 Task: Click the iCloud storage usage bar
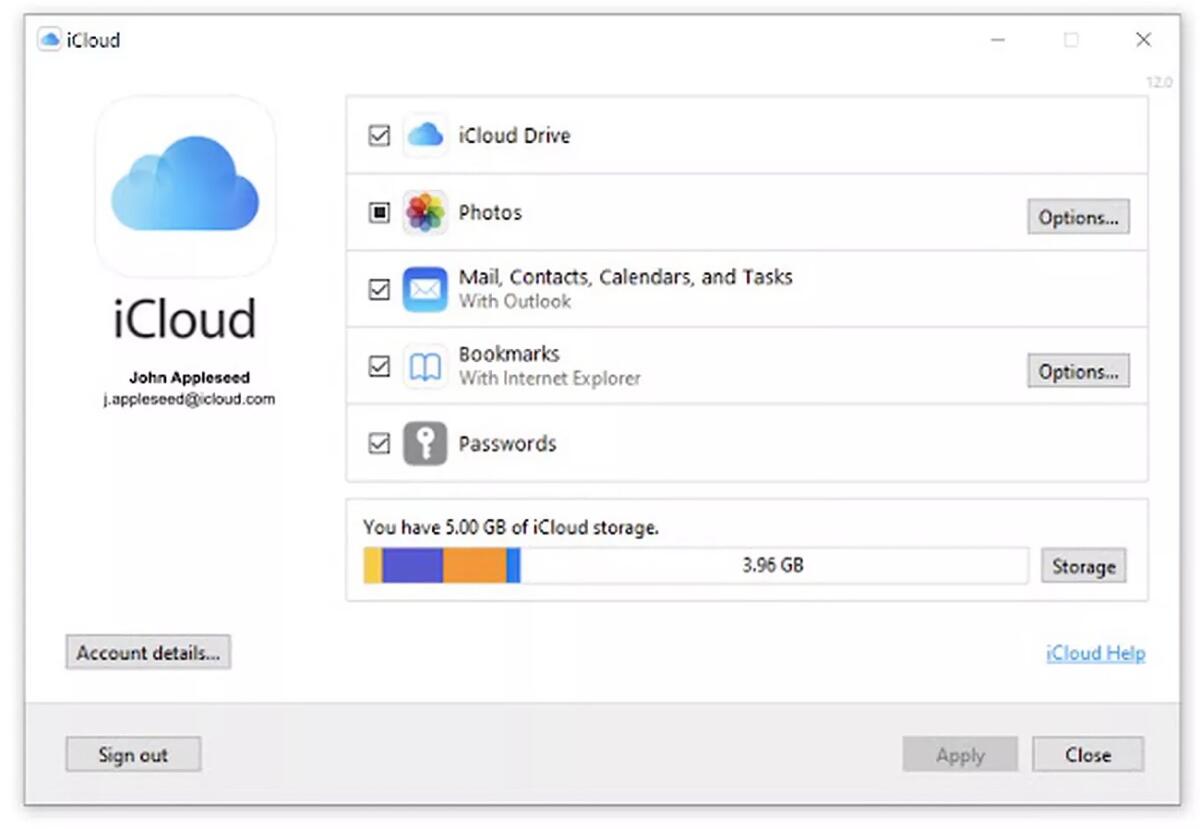[x=697, y=565]
